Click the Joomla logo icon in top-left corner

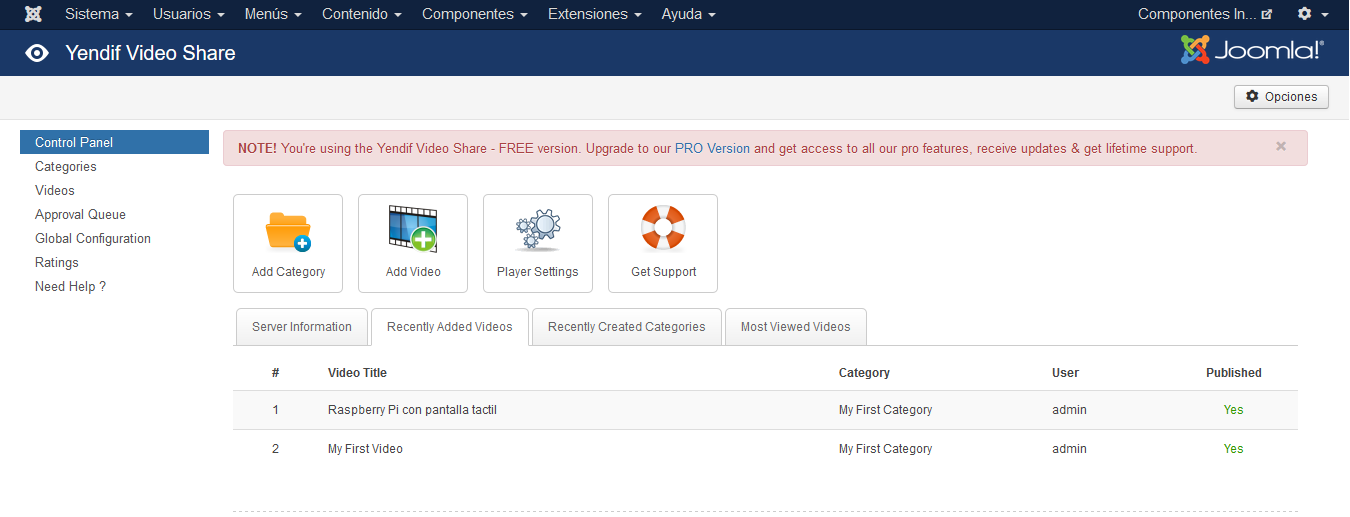click(x=33, y=14)
